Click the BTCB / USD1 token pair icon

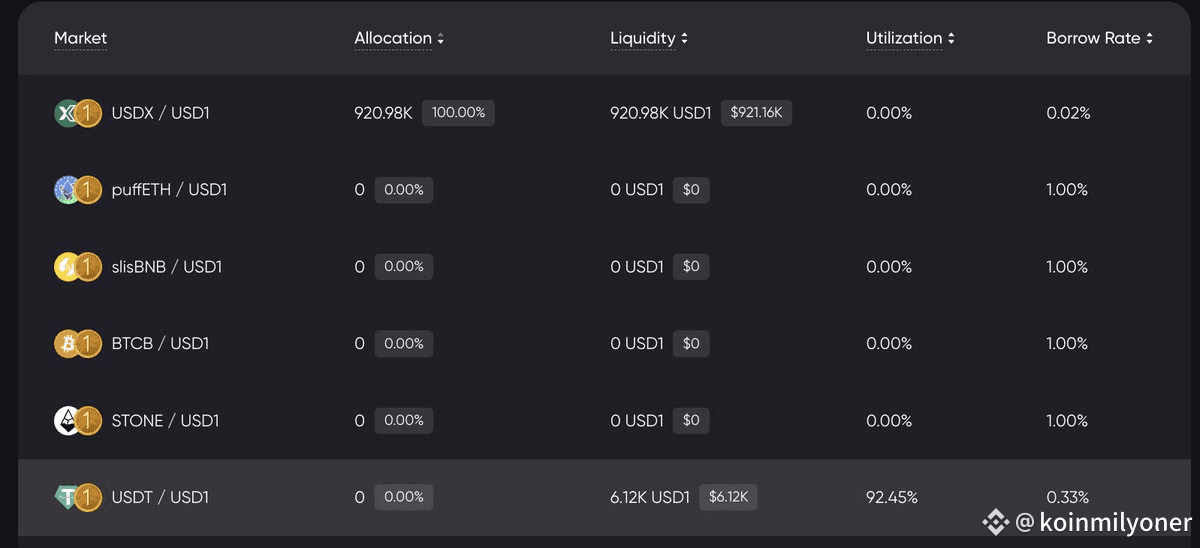[78, 344]
